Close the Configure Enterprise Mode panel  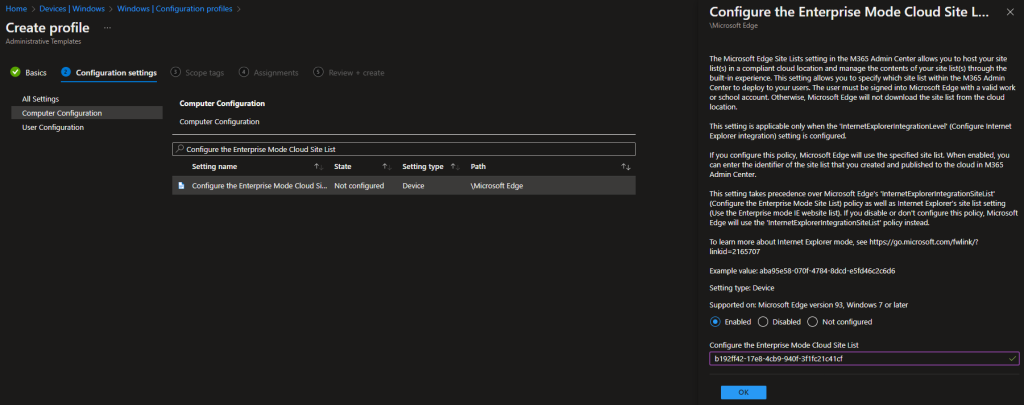1010,12
